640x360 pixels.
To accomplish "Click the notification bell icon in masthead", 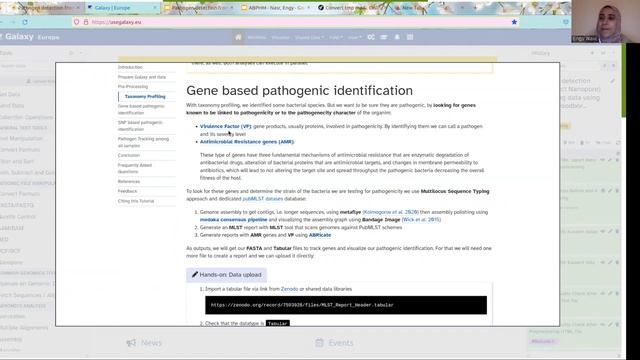I will [x=397, y=37].
